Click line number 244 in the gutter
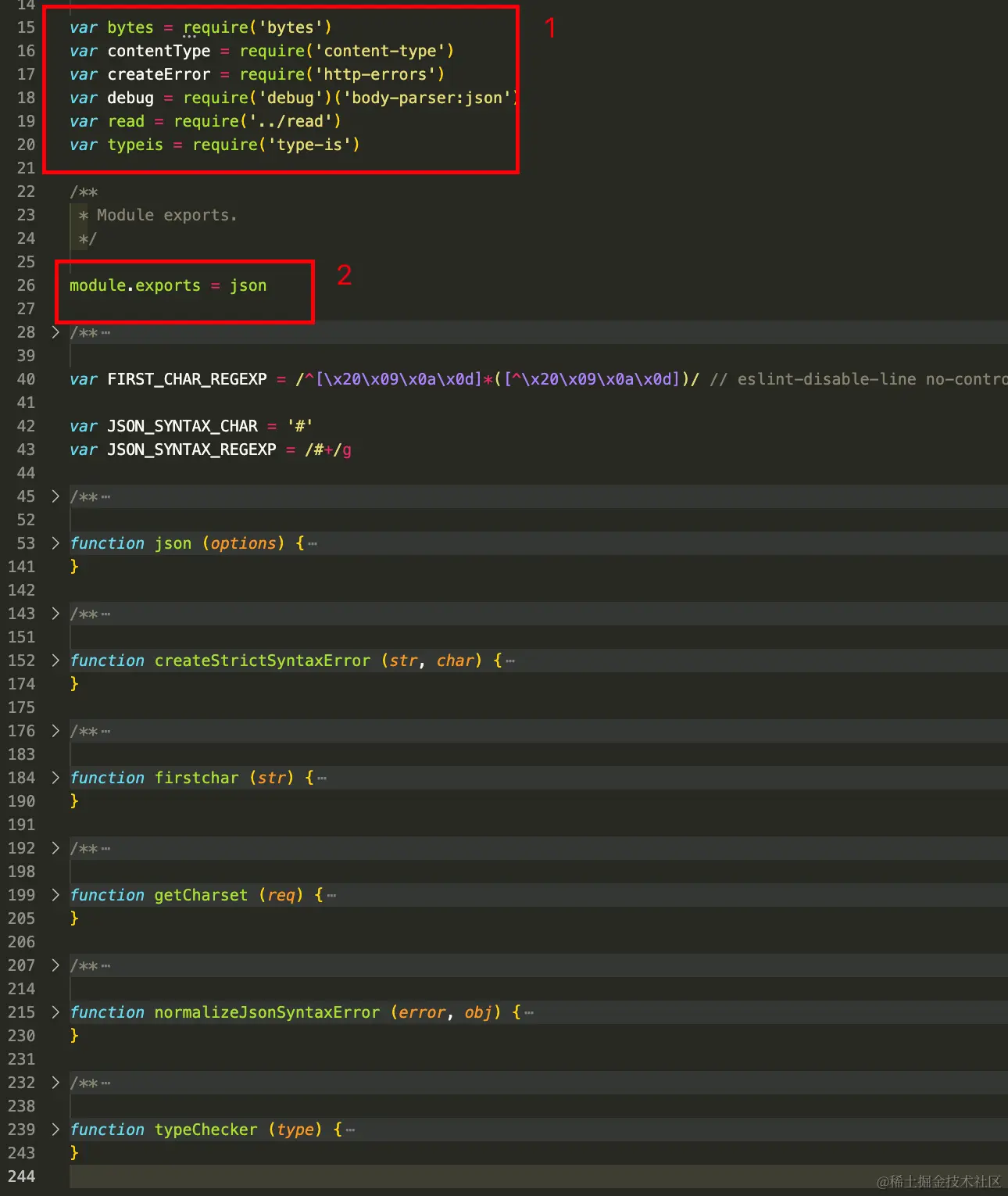This screenshot has height=1196, width=1008. pyautogui.click(x=22, y=1176)
